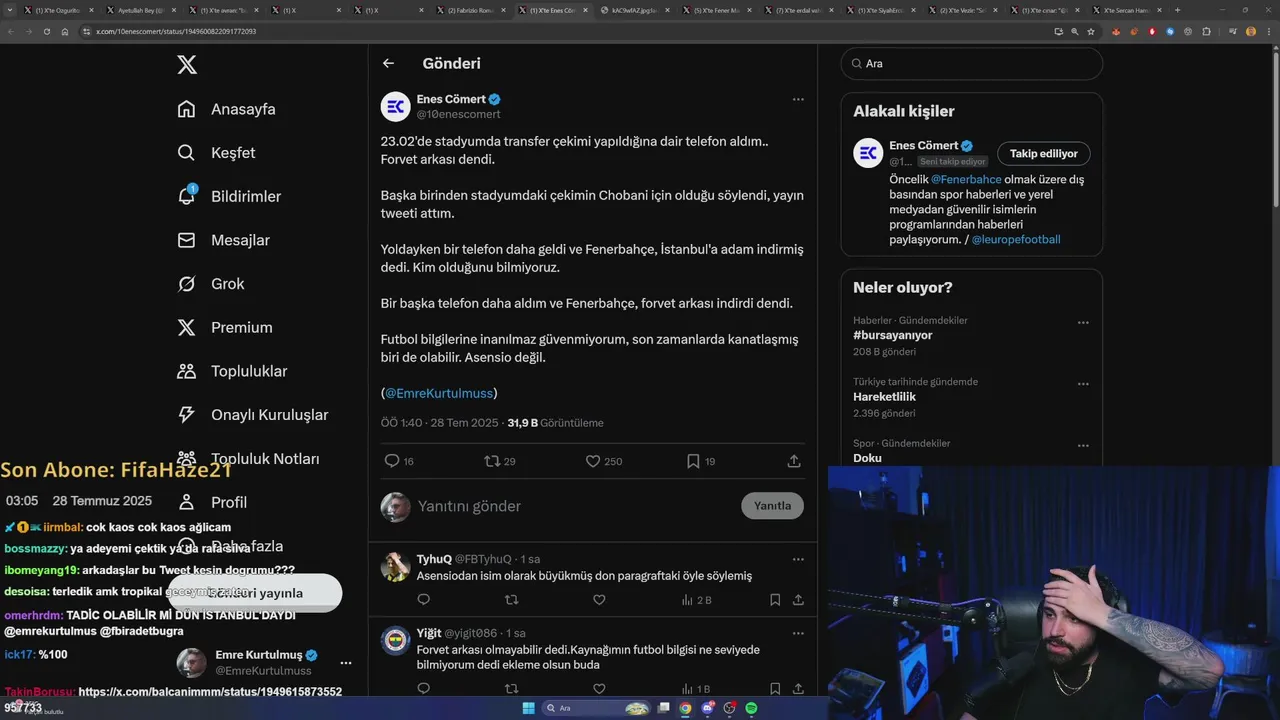
Task: Open Topluluk Notları in sidebar
Action: pos(265,459)
